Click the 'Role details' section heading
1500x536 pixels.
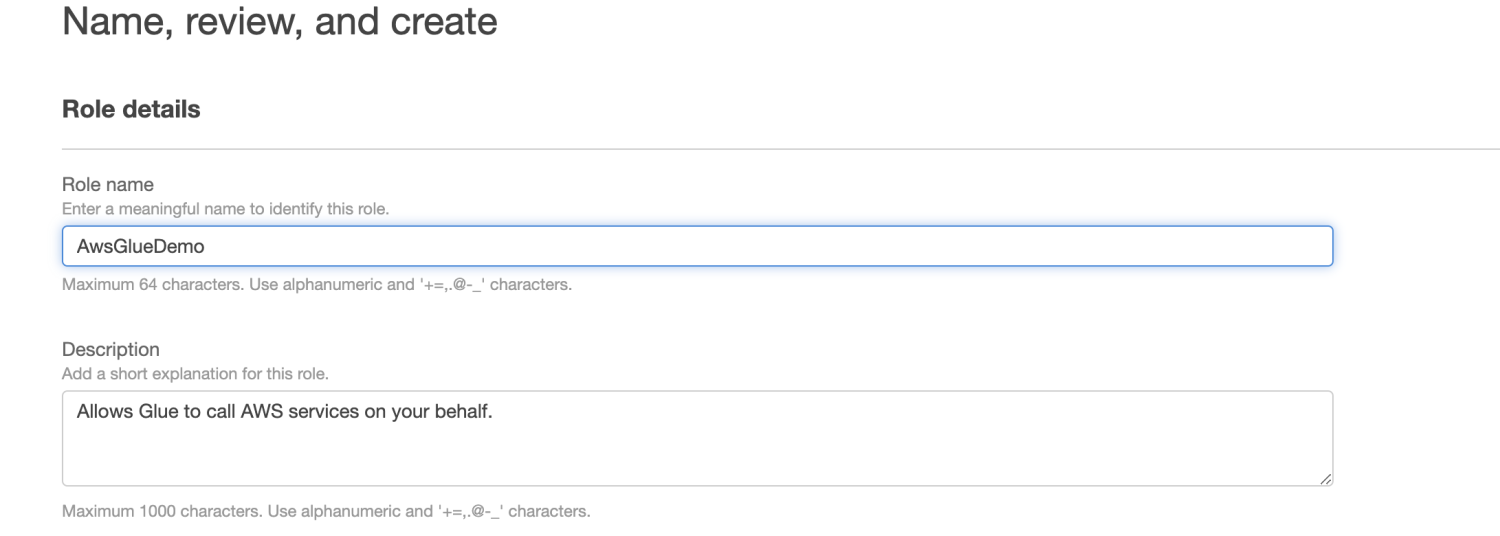coord(131,110)
